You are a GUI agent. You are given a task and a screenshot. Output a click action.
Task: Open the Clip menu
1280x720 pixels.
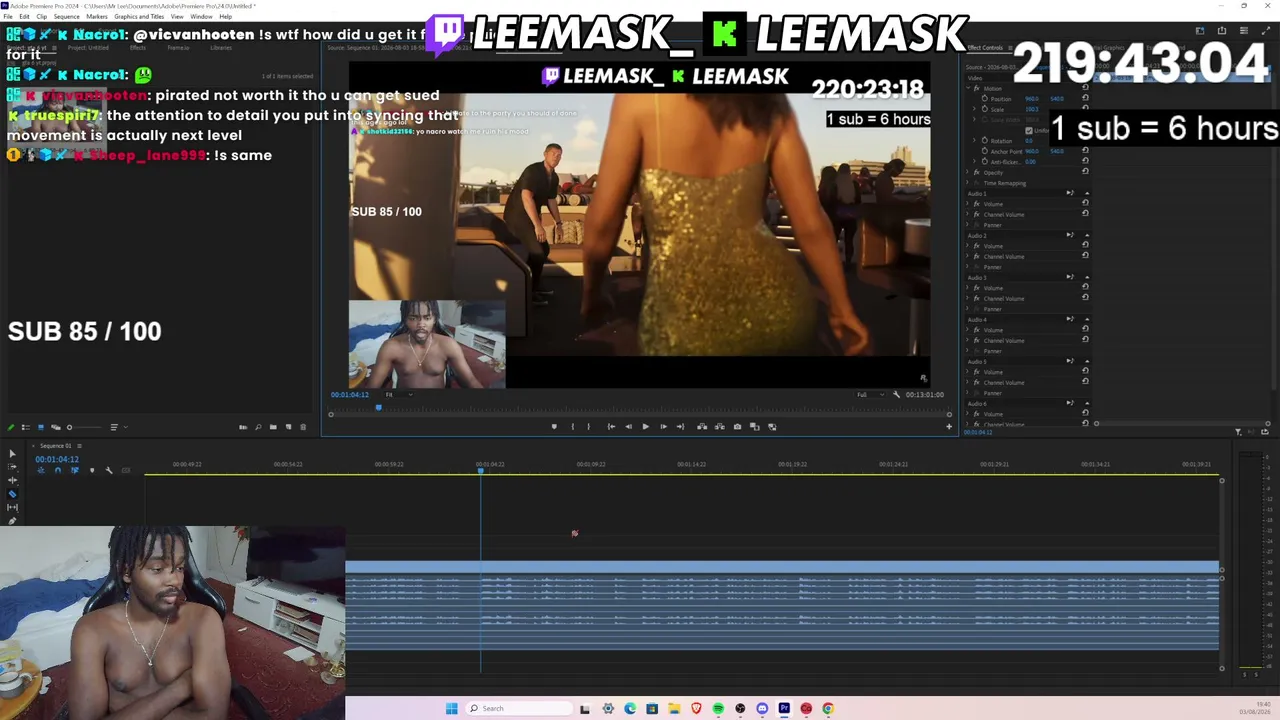tap(41, 17)
